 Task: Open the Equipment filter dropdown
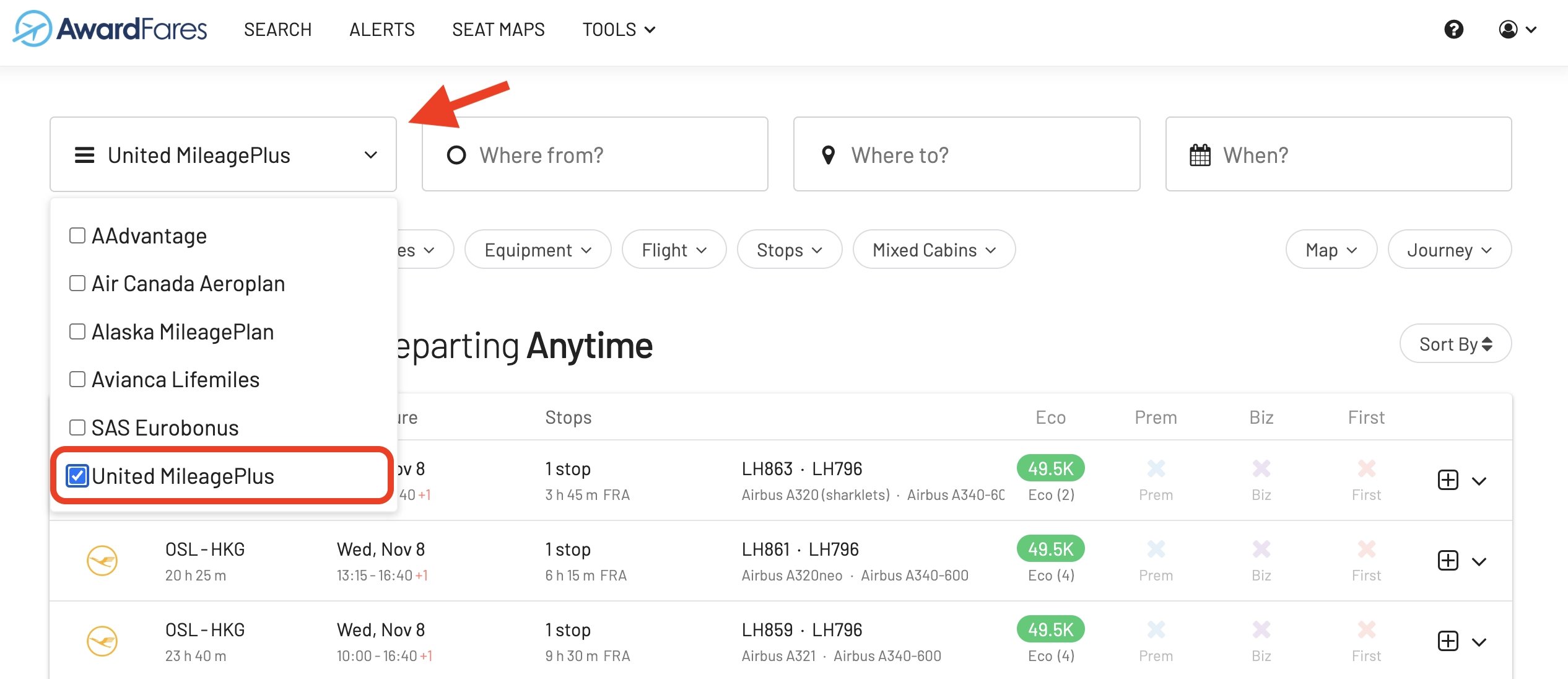pos(538,250)
